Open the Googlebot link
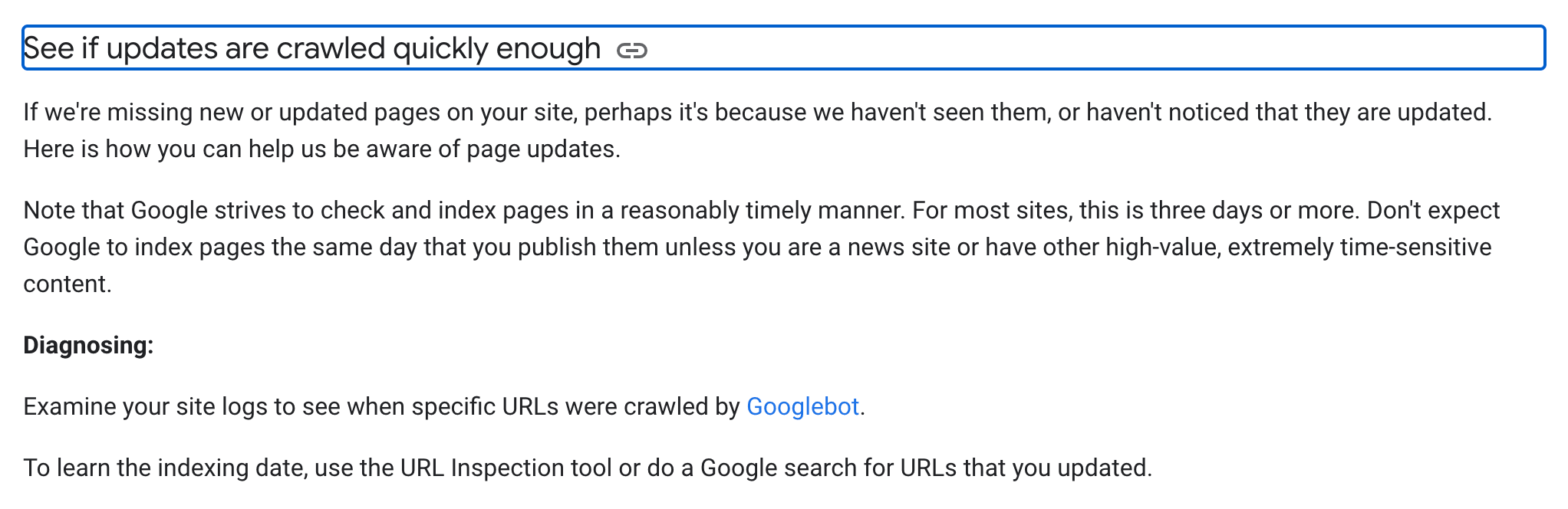The image size is (1568, 509). point(802,406)
